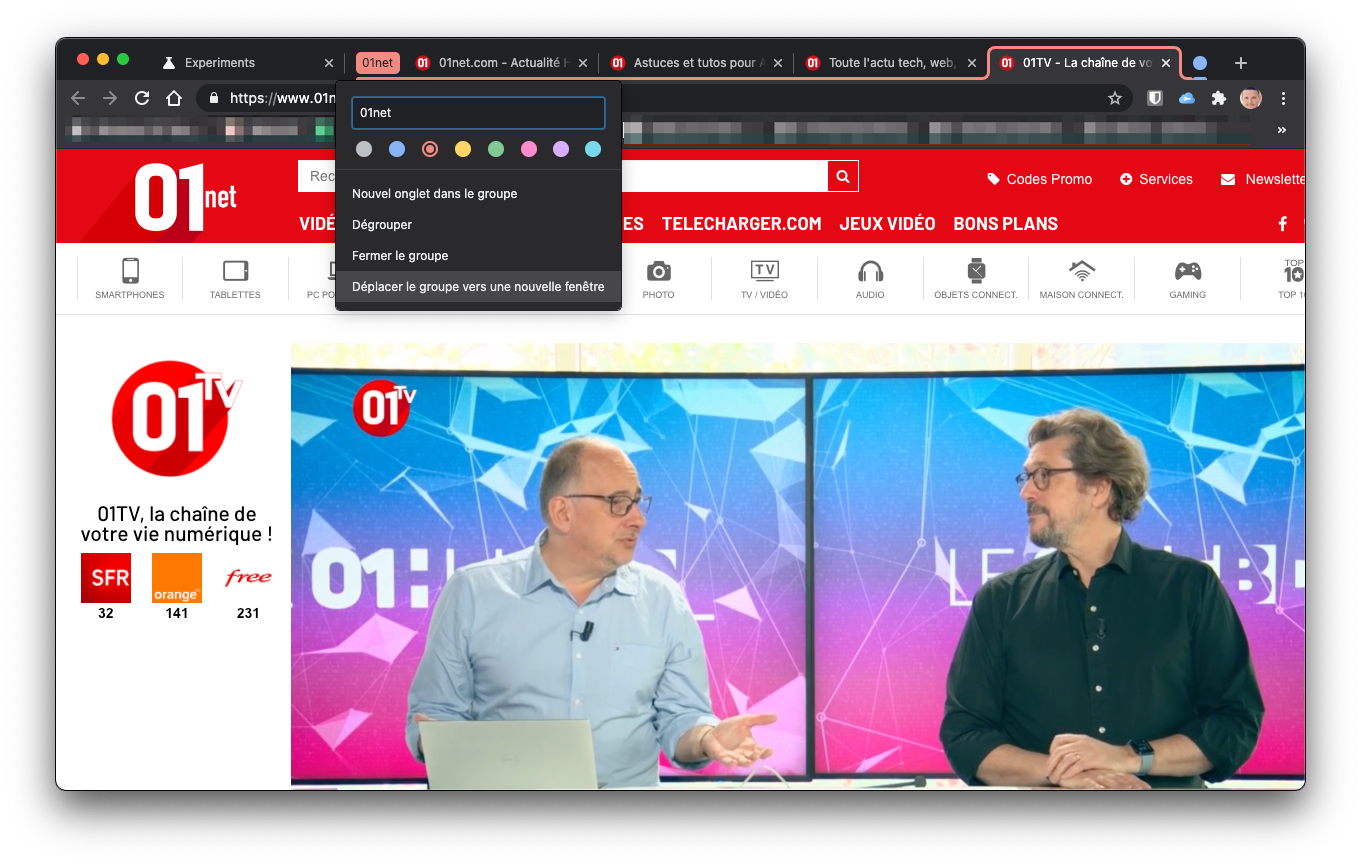Open the Objets Connect. category
Viewport: 1361px width, 864px height.
point(976,279)
